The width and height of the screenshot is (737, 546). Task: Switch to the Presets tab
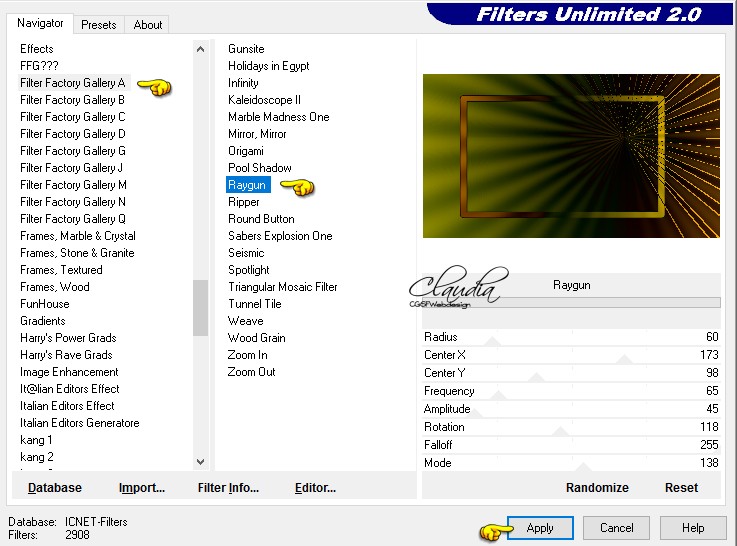(99, 24)
